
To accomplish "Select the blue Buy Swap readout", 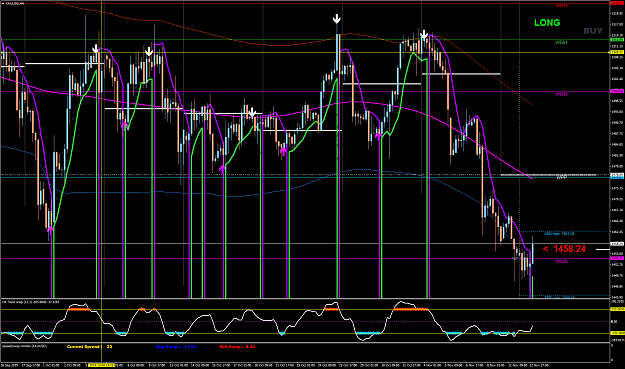I will 176,347.
